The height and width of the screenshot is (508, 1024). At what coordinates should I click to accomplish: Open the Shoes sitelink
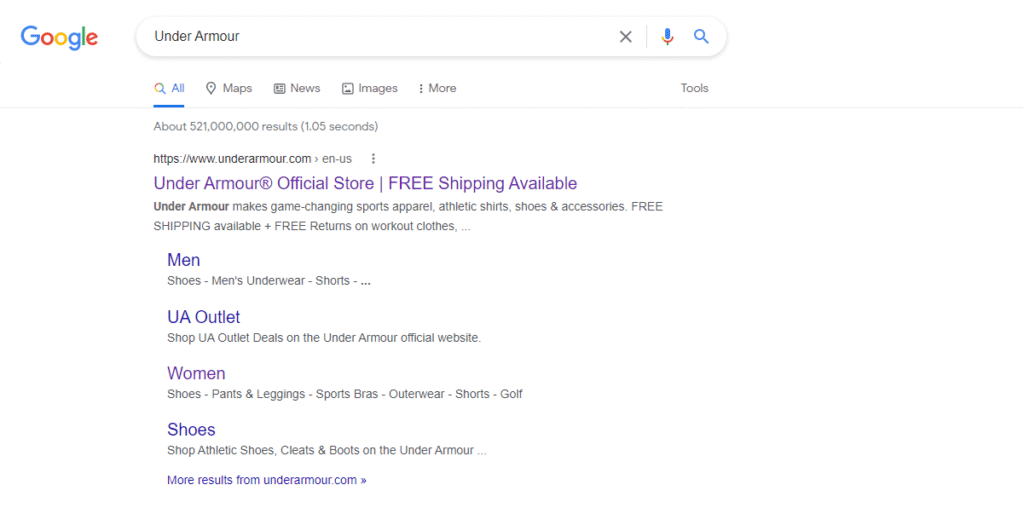[x=191, y=430]
